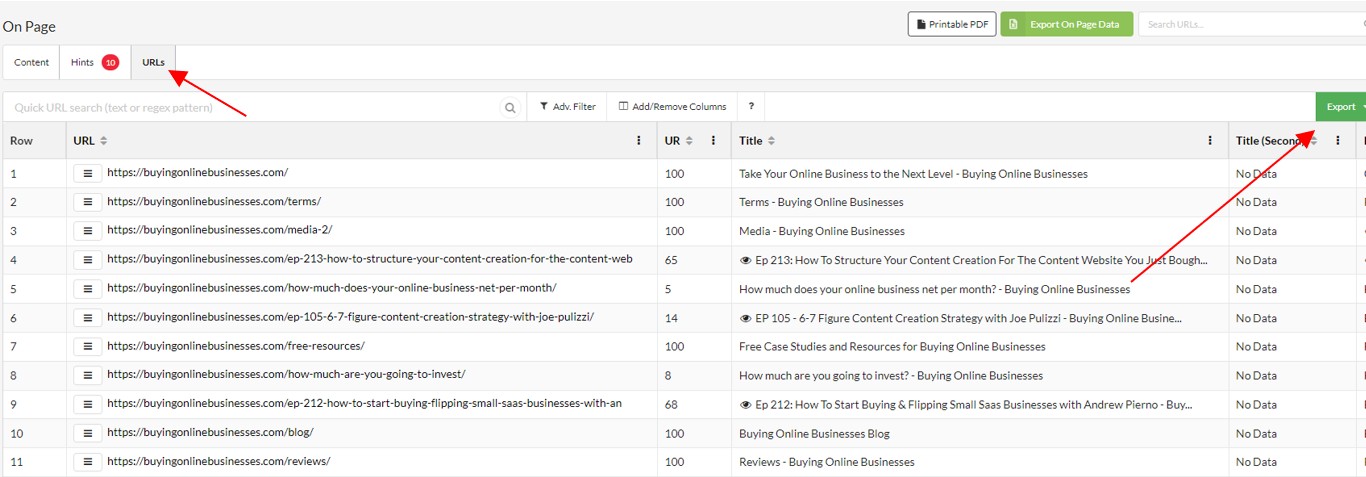
Task: Click the red 10 hints badge
Action: (x=110, y=62)
